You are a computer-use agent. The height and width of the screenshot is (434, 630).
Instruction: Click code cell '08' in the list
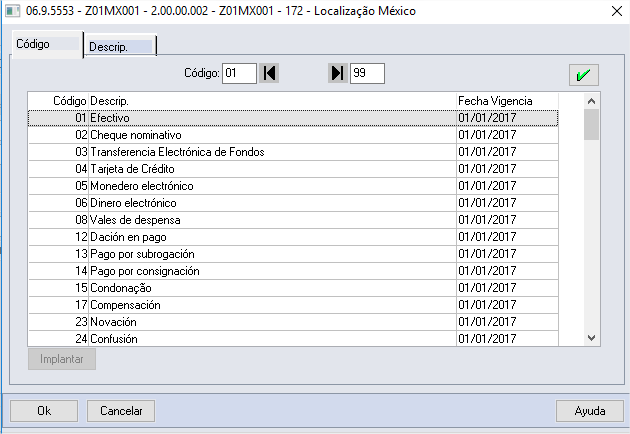click(x=58, y=220)
